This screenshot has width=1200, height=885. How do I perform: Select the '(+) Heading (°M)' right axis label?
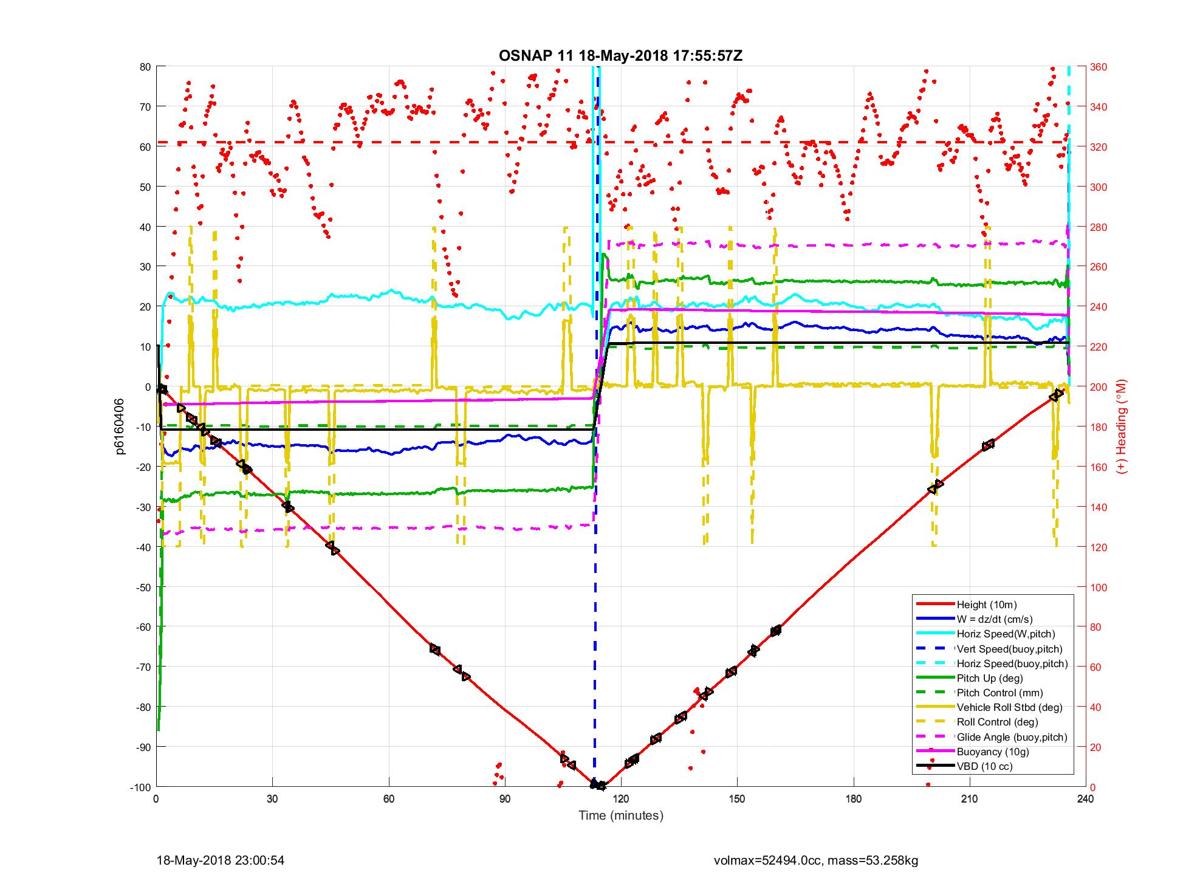tap(1123, 427)
